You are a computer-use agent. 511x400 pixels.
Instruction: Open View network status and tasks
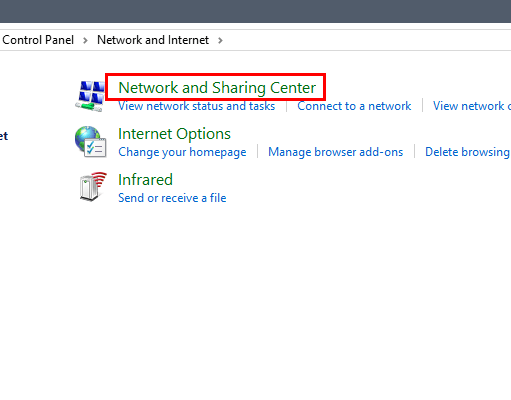click(197, 106)
